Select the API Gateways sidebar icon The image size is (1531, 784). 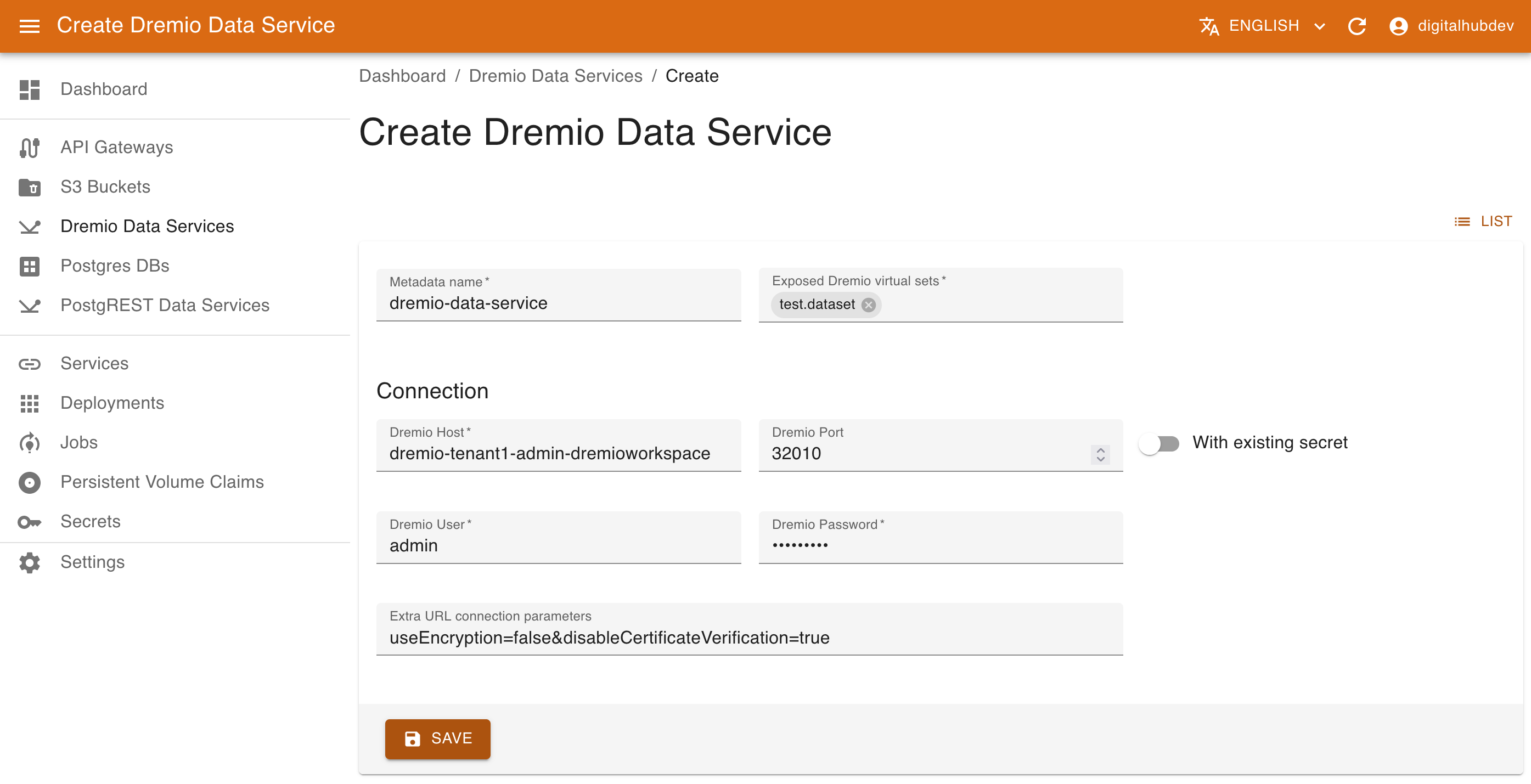tap(30, 148)
